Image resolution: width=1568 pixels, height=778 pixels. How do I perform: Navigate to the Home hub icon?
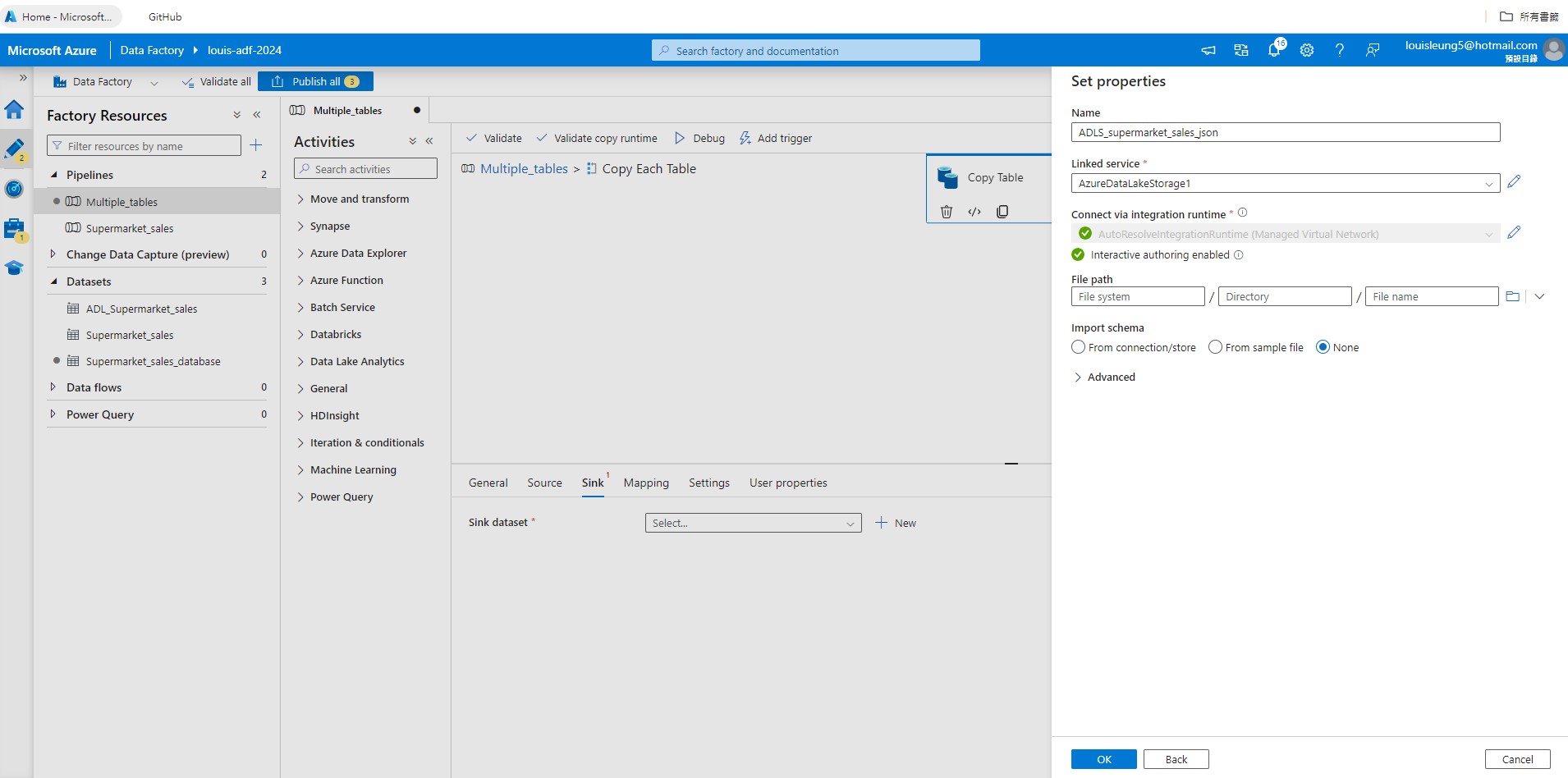[14, 109]
